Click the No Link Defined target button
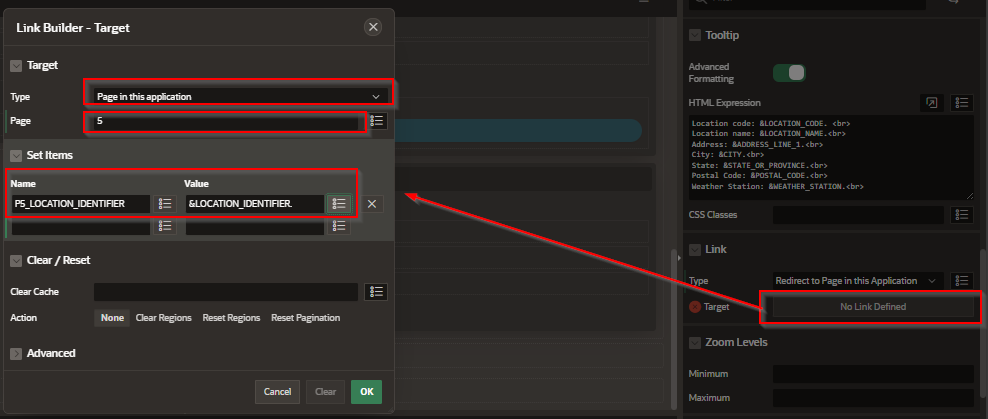This screenshot has width=988, height=419. pos(873,307)
